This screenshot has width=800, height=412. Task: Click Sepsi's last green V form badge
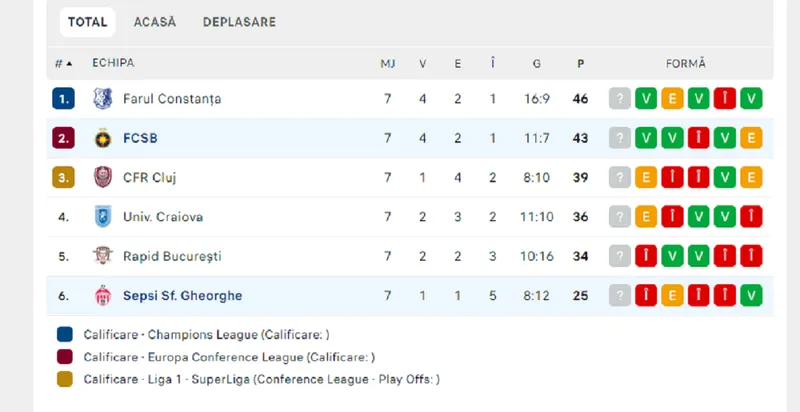coord(750,296)
